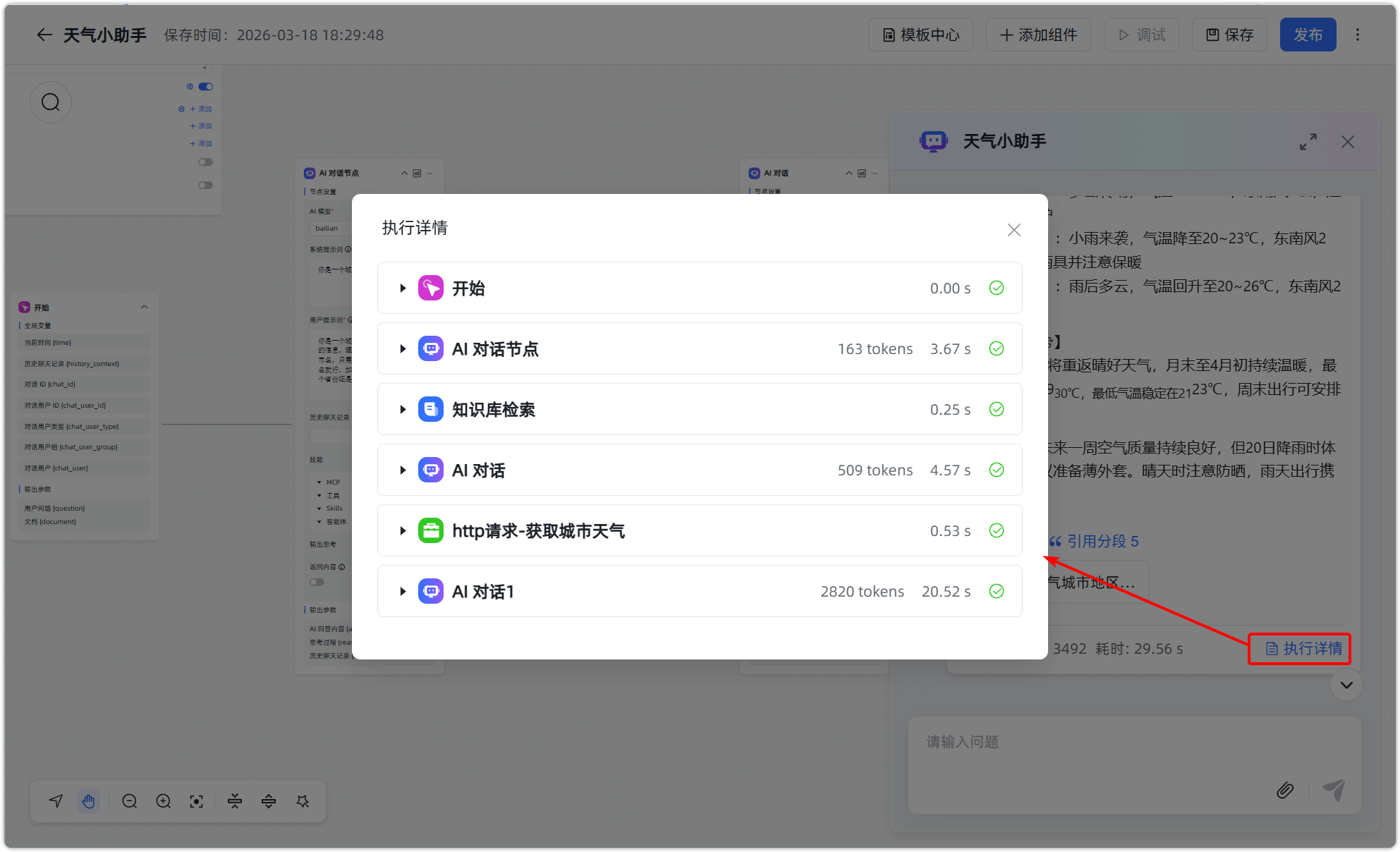Click the auto-layout beautify star icon
The width and height of the screenshot is (1400, 852).
coord(303,801)
